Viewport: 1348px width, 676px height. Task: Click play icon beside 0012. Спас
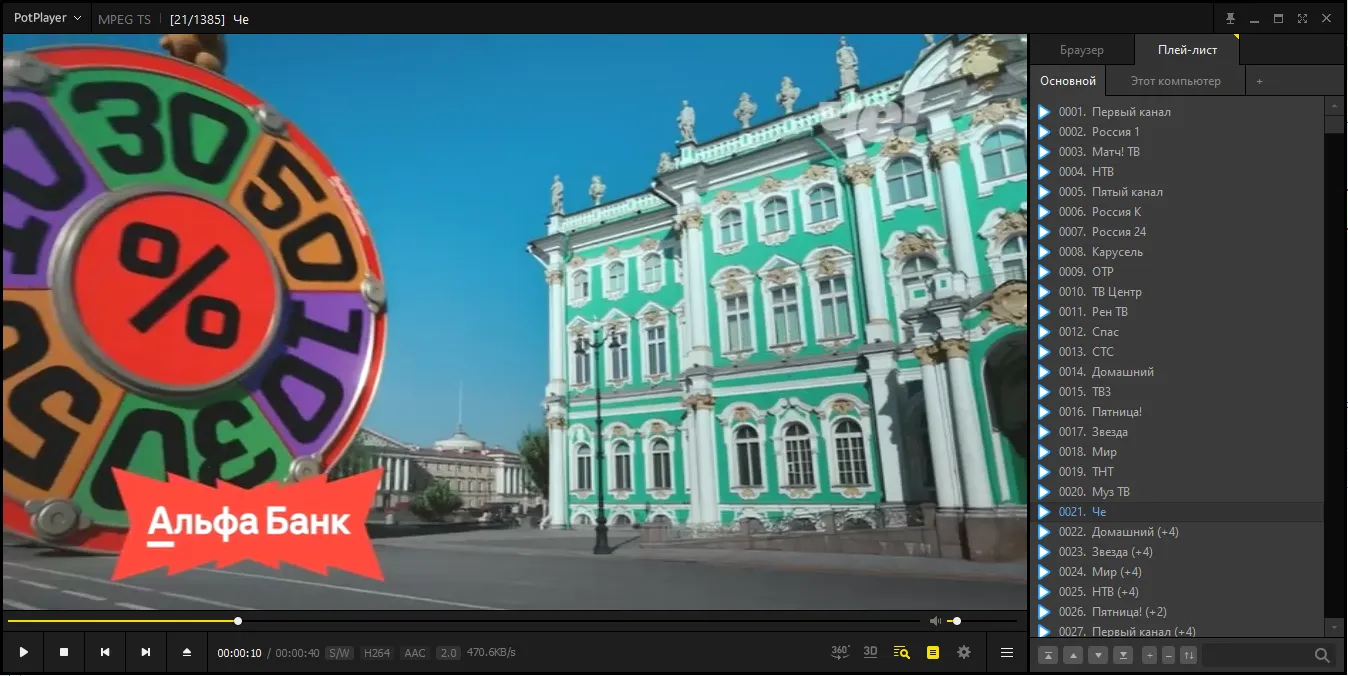pyautogui.click(x=1044, y=332)
